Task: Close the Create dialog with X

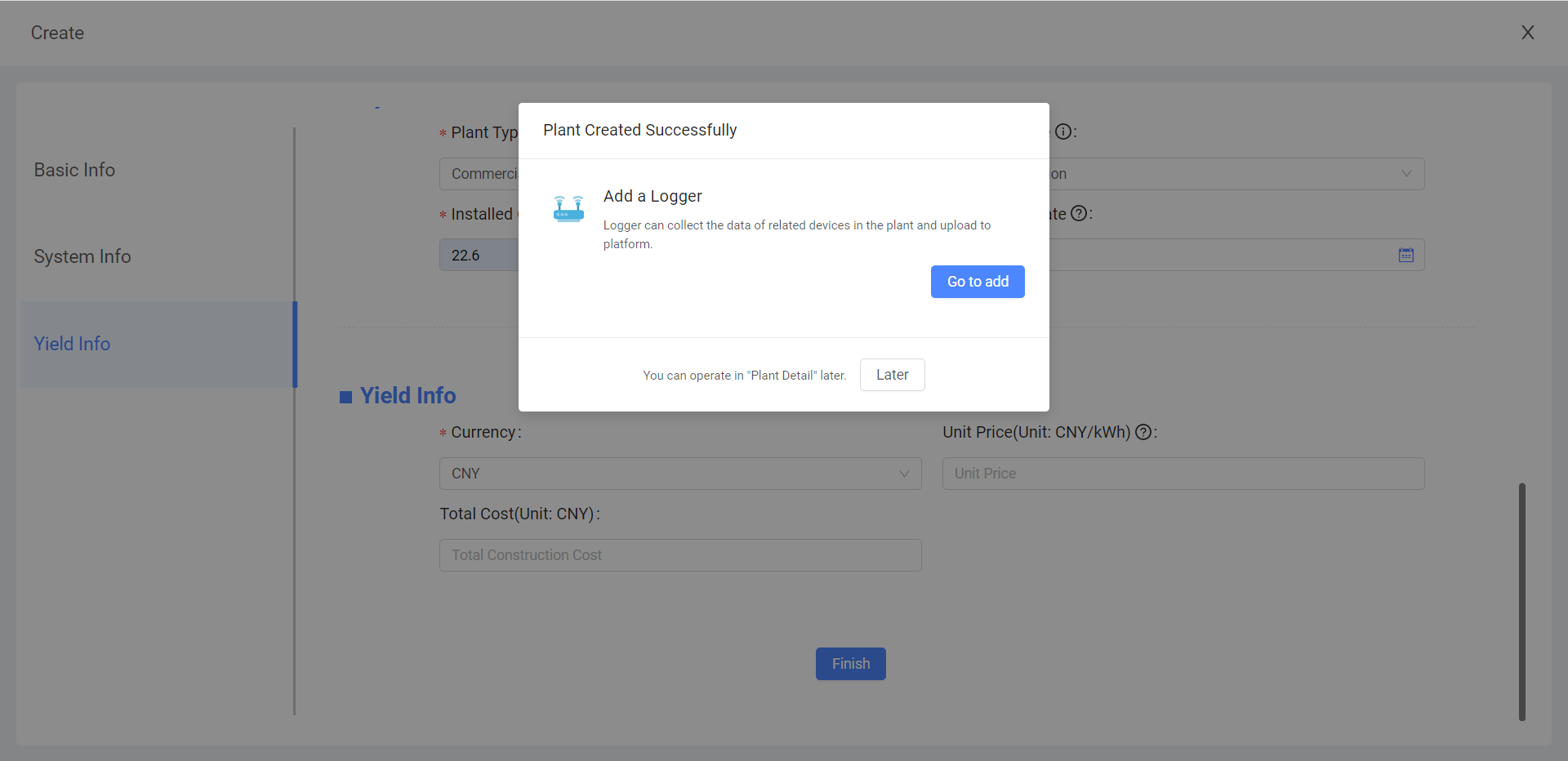Action: [1527, 33]
